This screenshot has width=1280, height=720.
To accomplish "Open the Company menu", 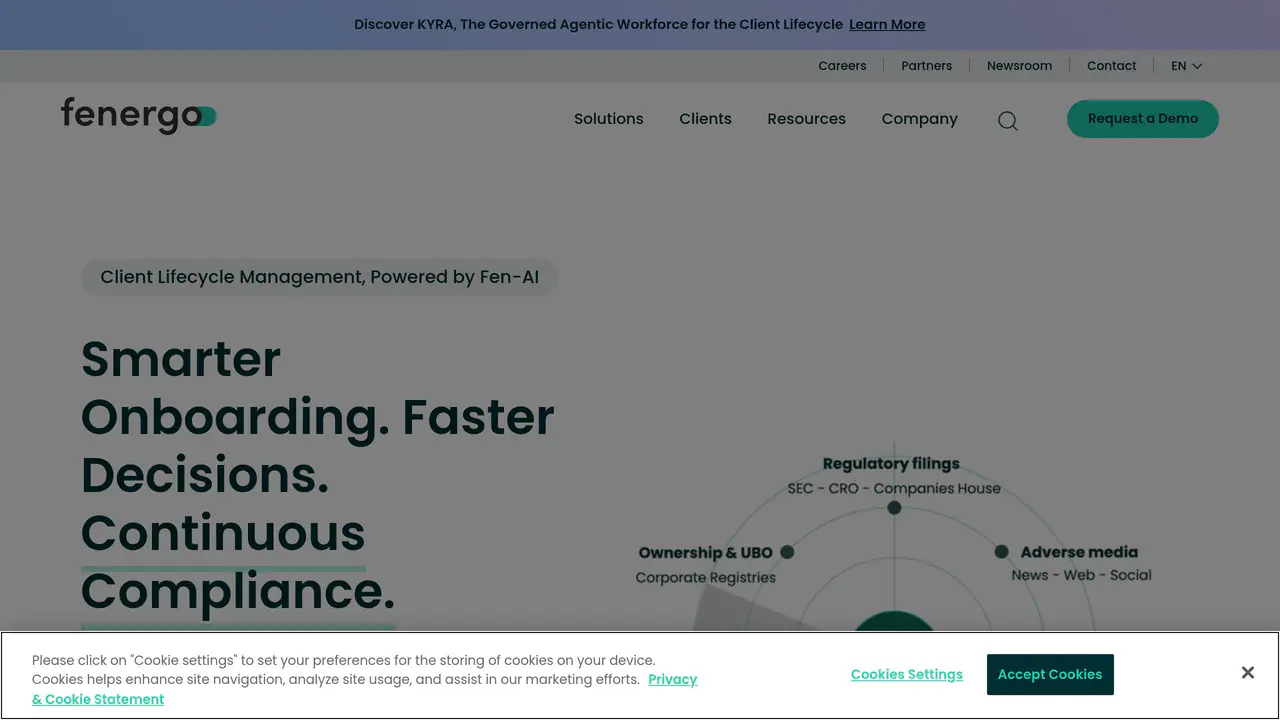I will [919, 119].
